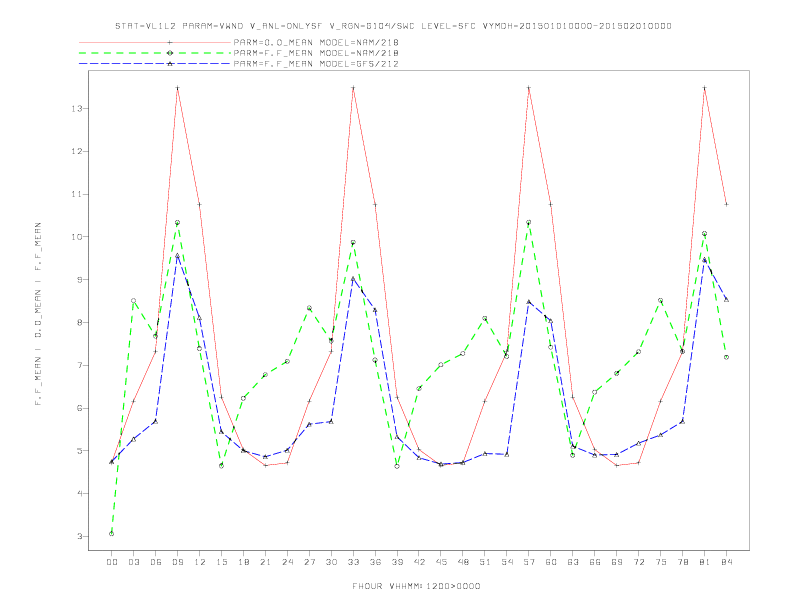Viewport: 792px width, 612px height.
Task: Click y-axis tick label 6
Action: point(79,408)
